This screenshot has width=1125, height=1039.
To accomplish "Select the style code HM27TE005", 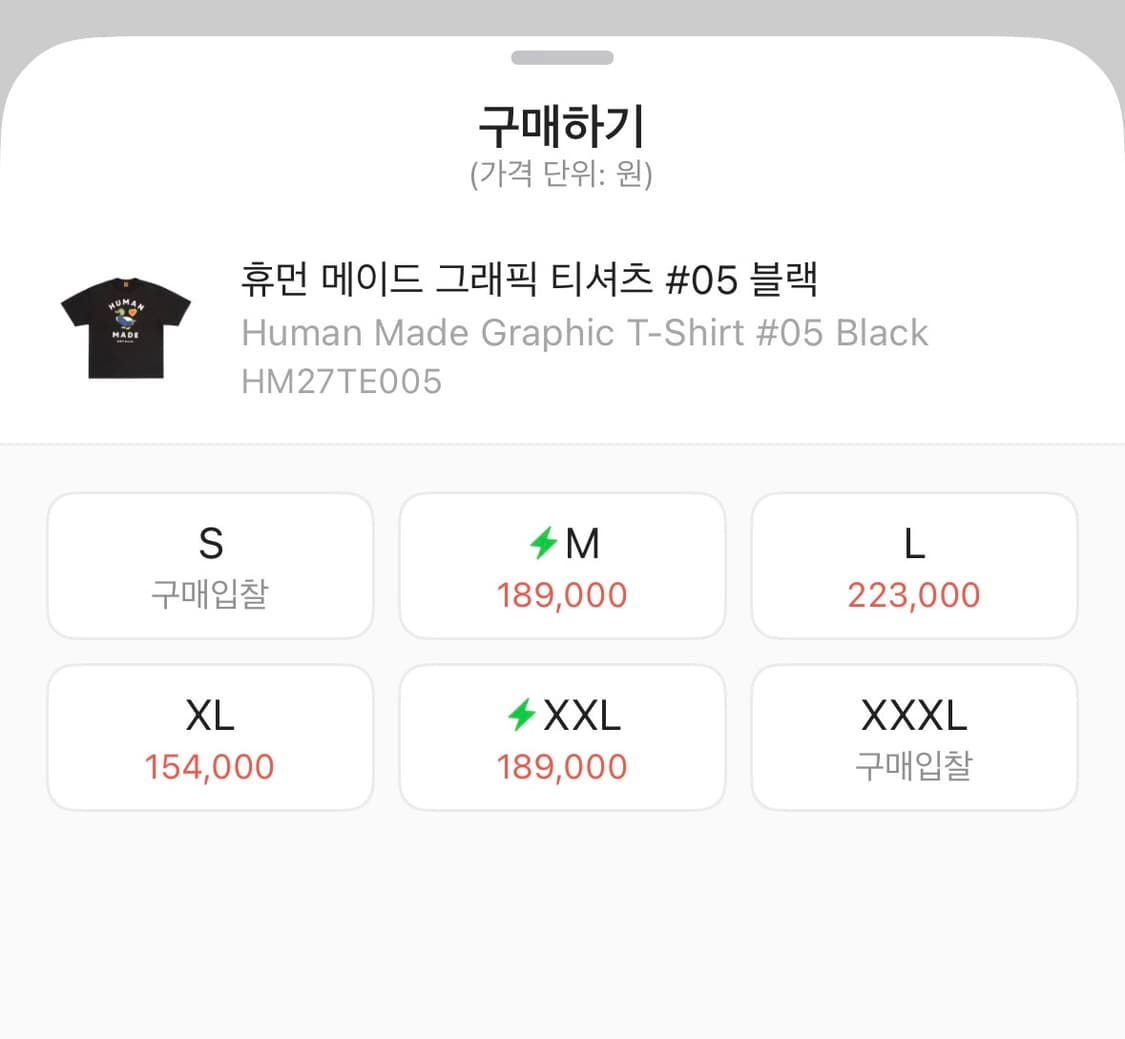I will (341, 381).
